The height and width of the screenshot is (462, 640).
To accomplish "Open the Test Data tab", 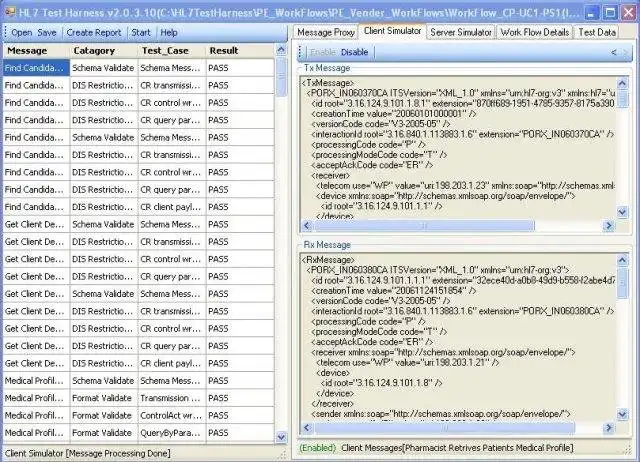I will [597, 32].
